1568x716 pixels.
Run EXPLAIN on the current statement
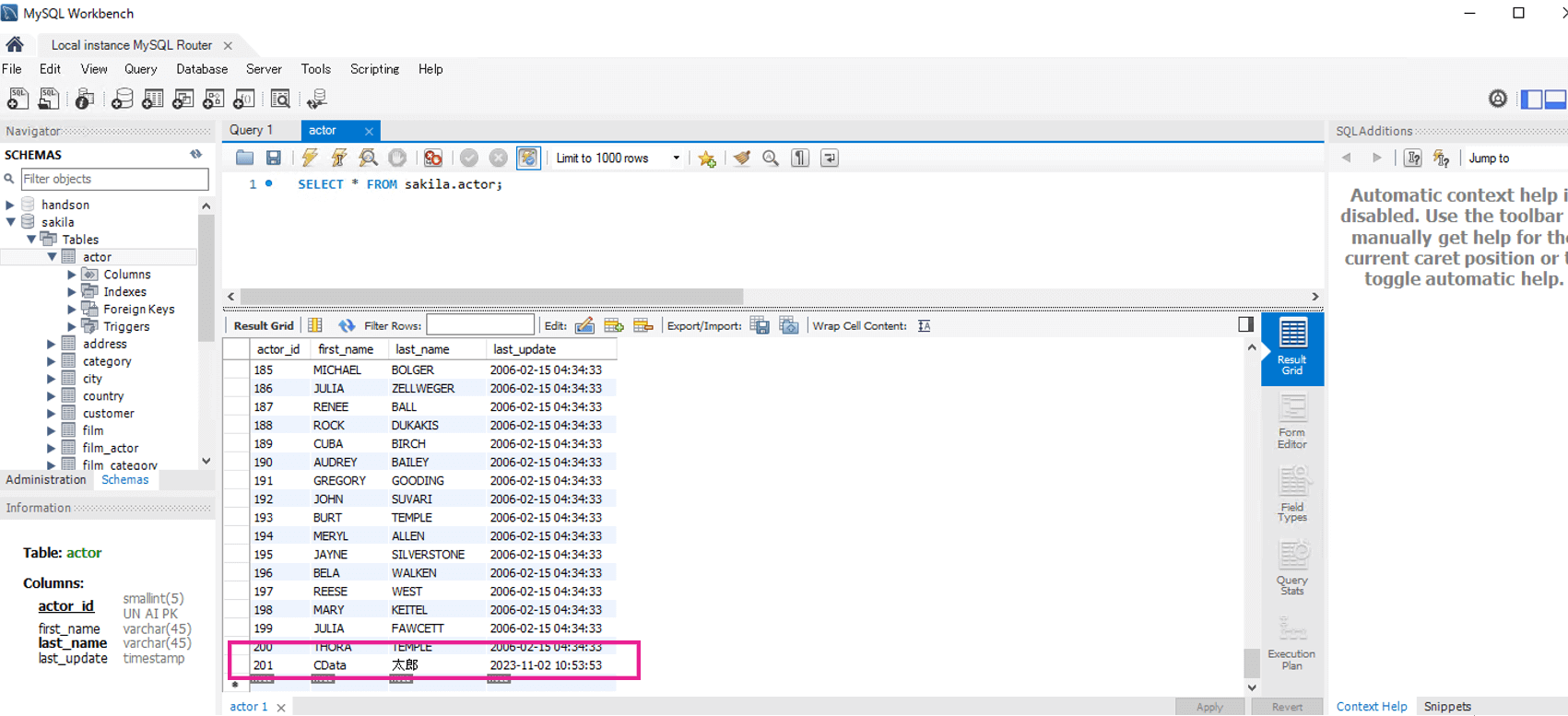click(369, 158)
